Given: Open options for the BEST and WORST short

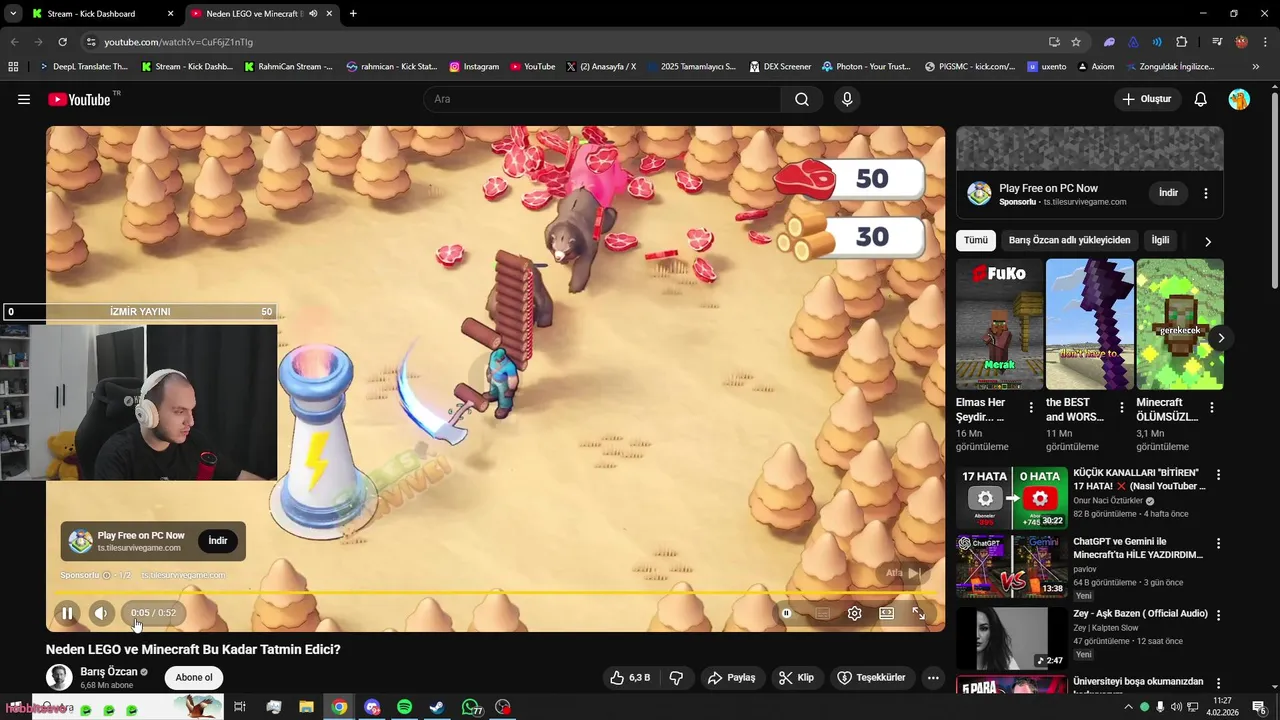Looking at the screenshot, I should click(x=1121, y=407).
